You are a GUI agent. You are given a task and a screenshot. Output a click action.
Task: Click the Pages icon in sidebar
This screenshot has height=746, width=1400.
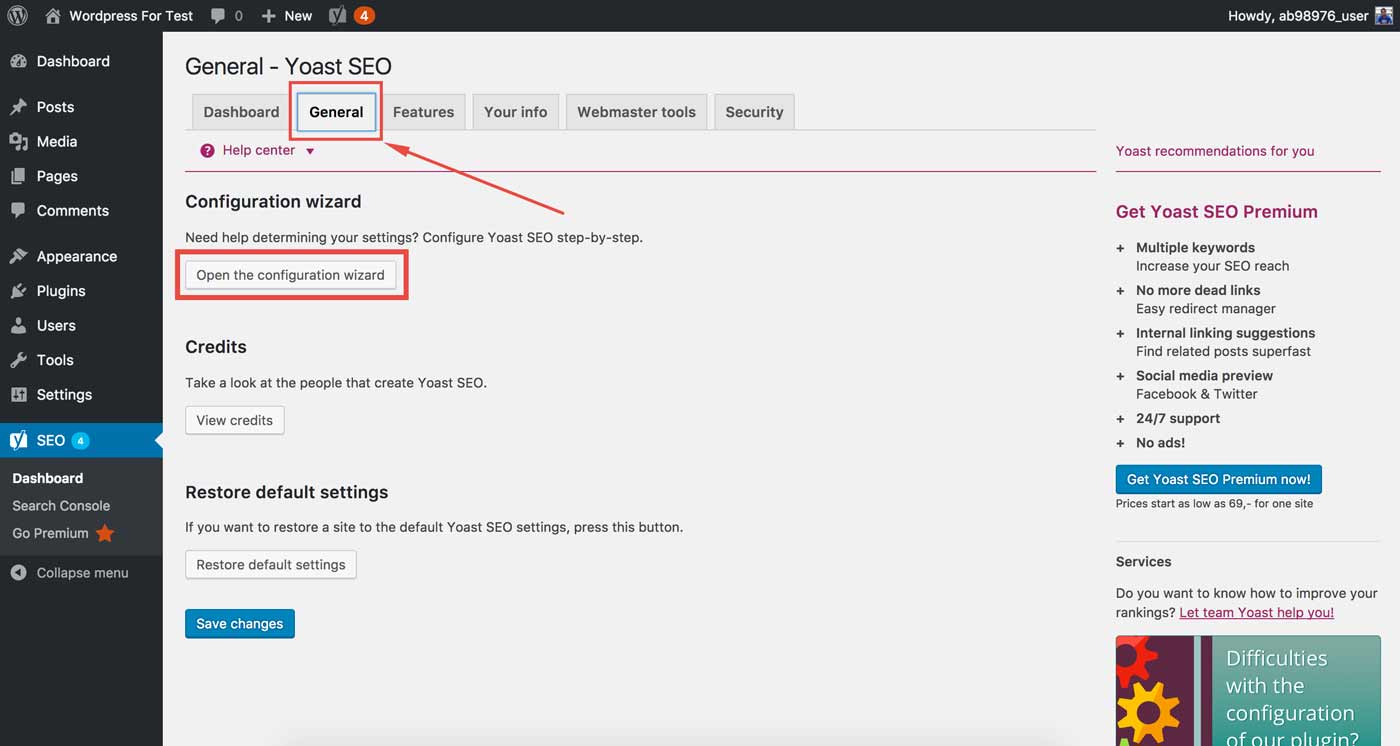(18, 176)
